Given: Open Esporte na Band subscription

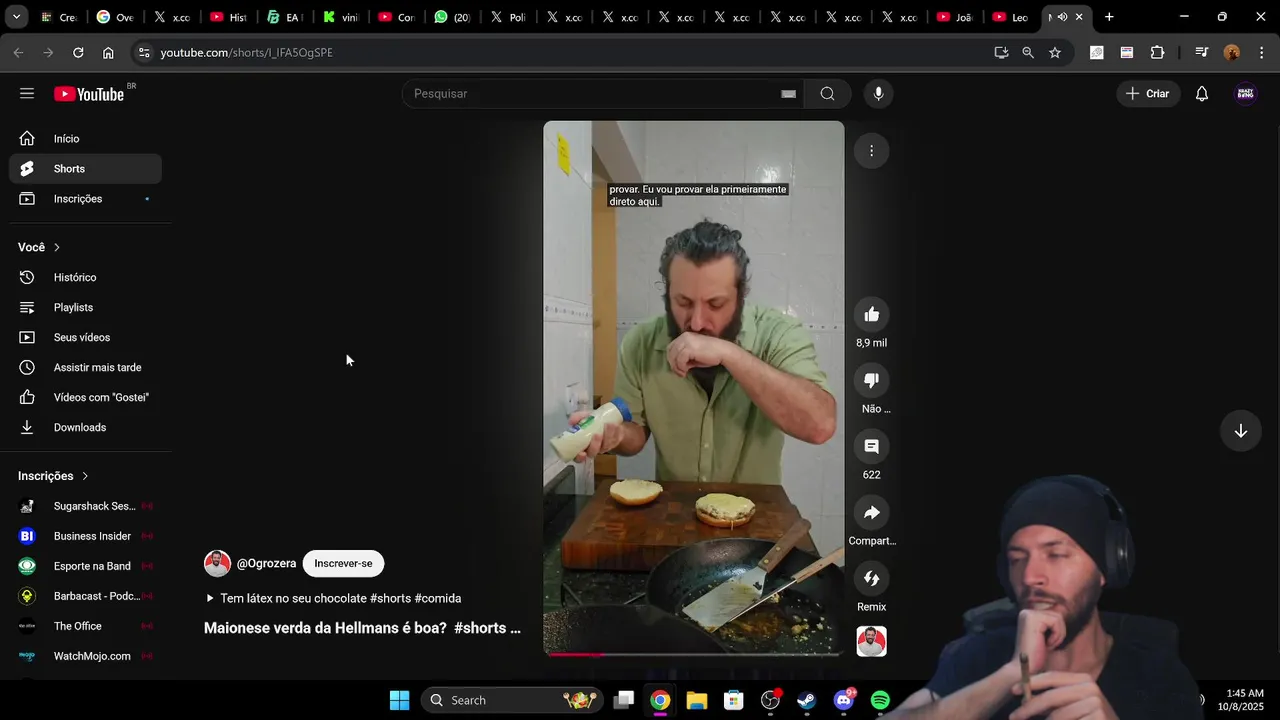Looking at the screenshot, I should pos(85,566).
